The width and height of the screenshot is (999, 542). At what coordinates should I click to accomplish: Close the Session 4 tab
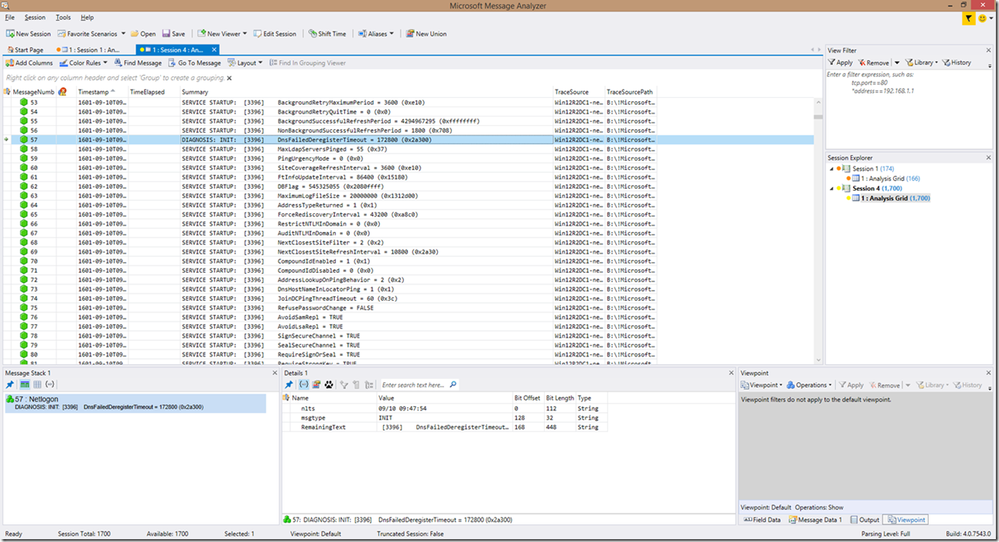click(214, 50)
